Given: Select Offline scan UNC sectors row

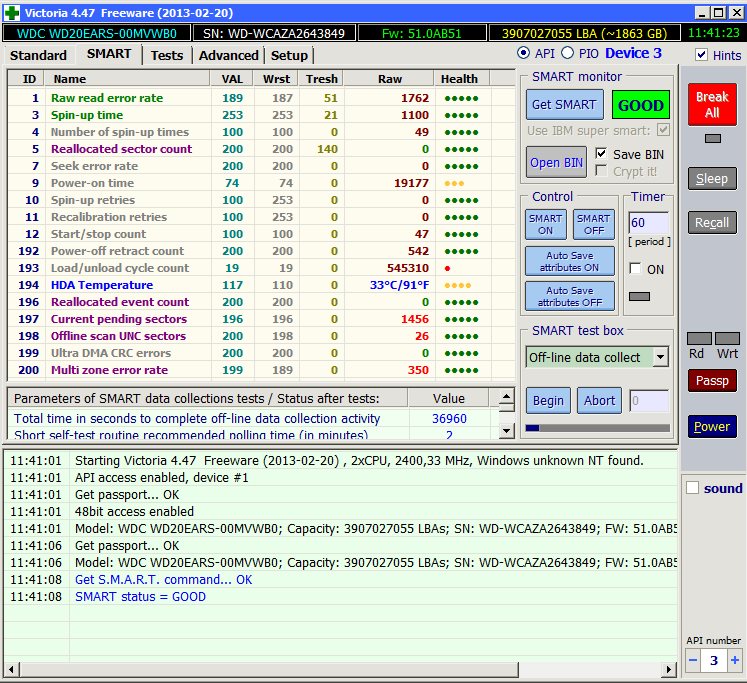Looking at the screenshot, I should 262,336.
